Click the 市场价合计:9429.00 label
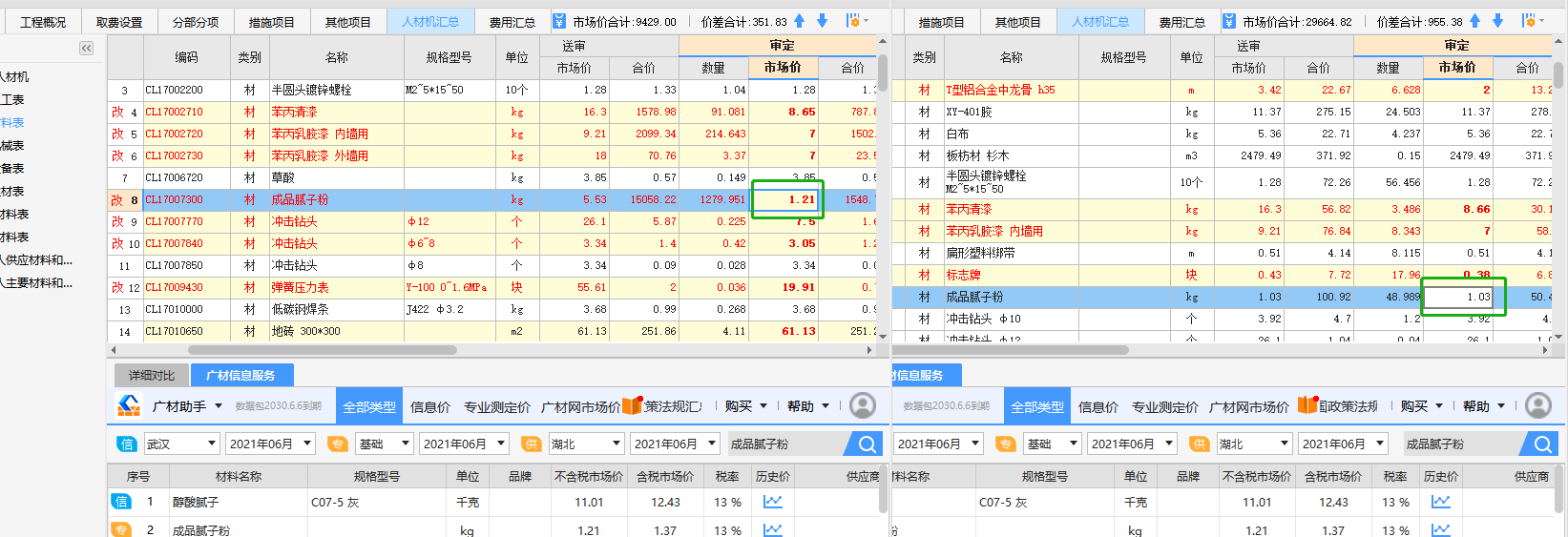Image resolution: width=1568 pixels, height=537 pixels. [624, 22]
